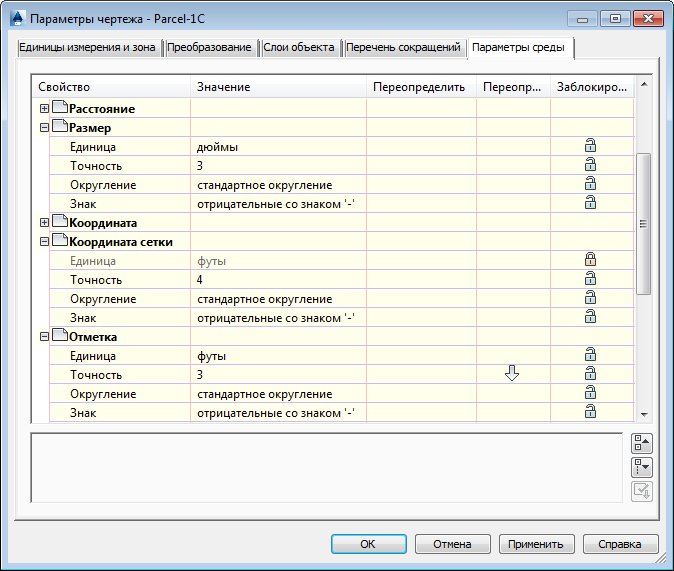Click the Значение column header

coord(279,87)
